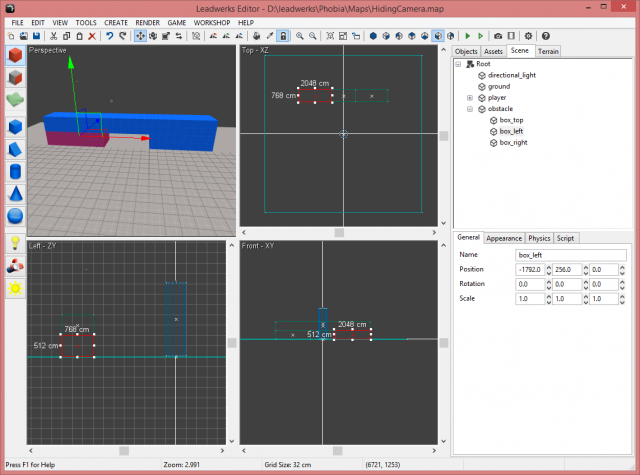
Task: Select box_right in the scene tree
Action: (513, 143)
